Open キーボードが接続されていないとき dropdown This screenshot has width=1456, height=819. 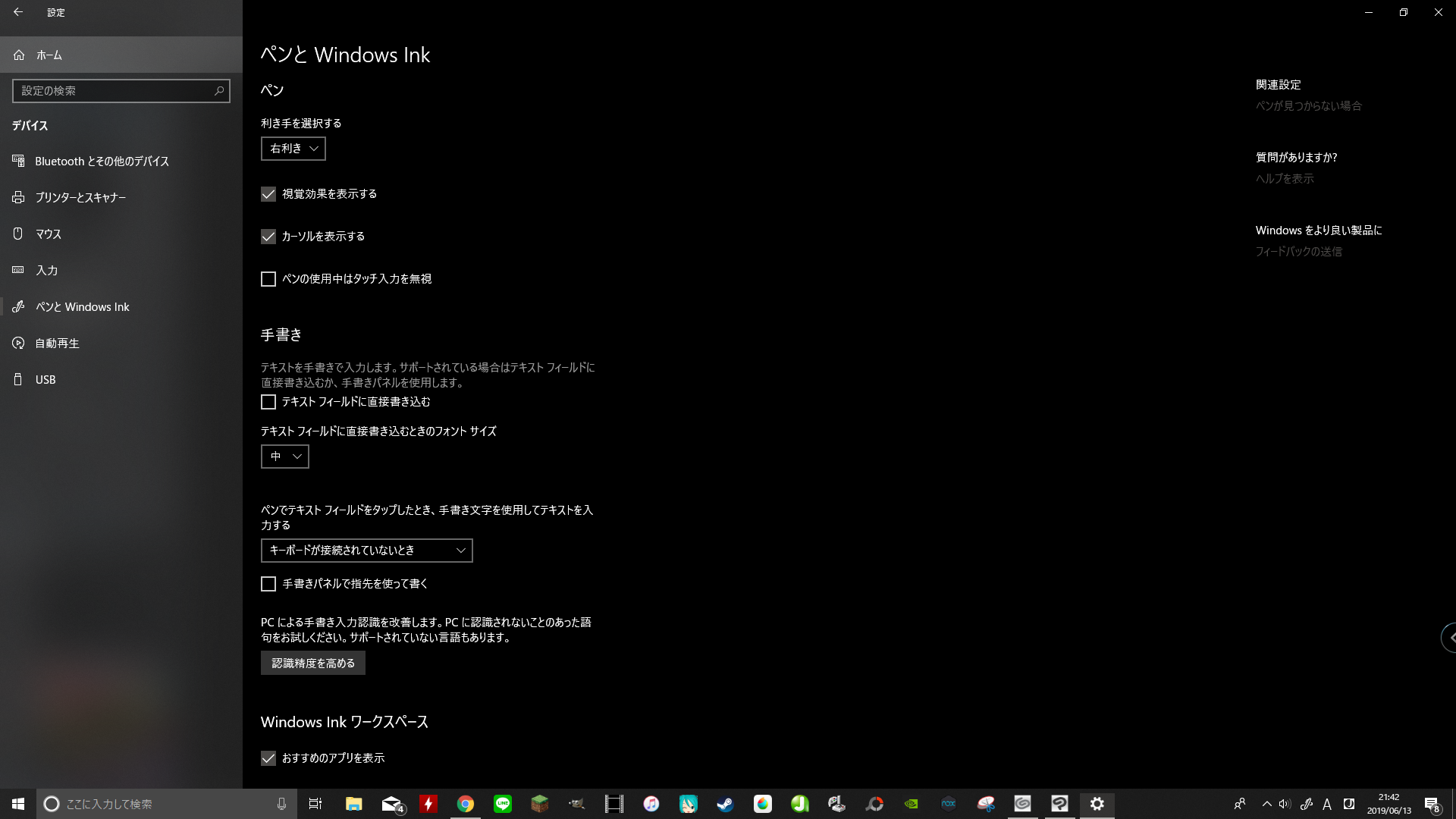point(366,551)
